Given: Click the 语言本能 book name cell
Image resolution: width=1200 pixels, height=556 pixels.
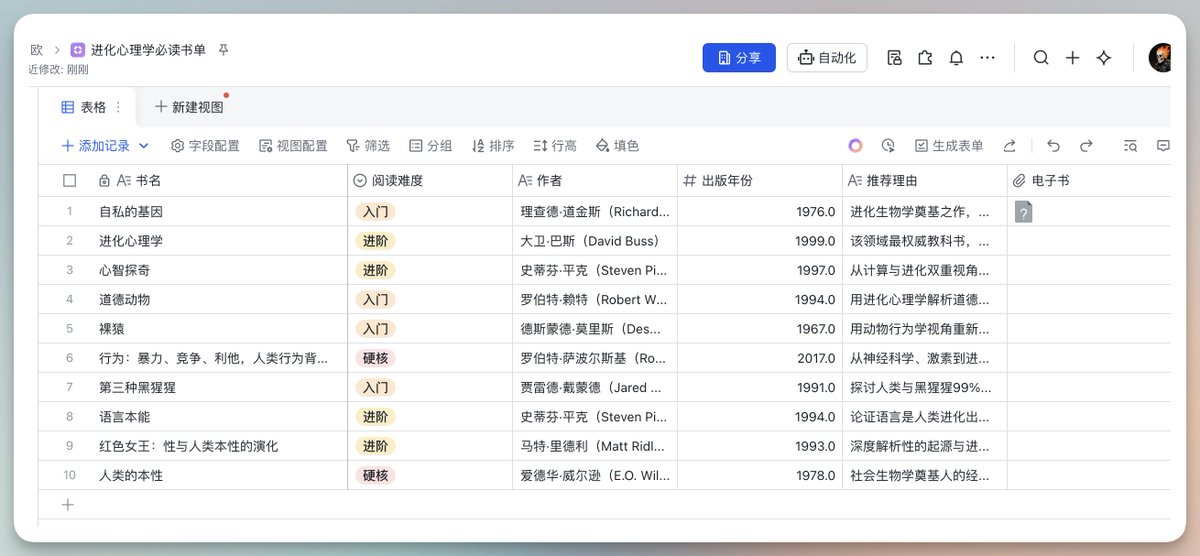Looking at the screenshot, I should pyautogui.click(x=219, y=417).
